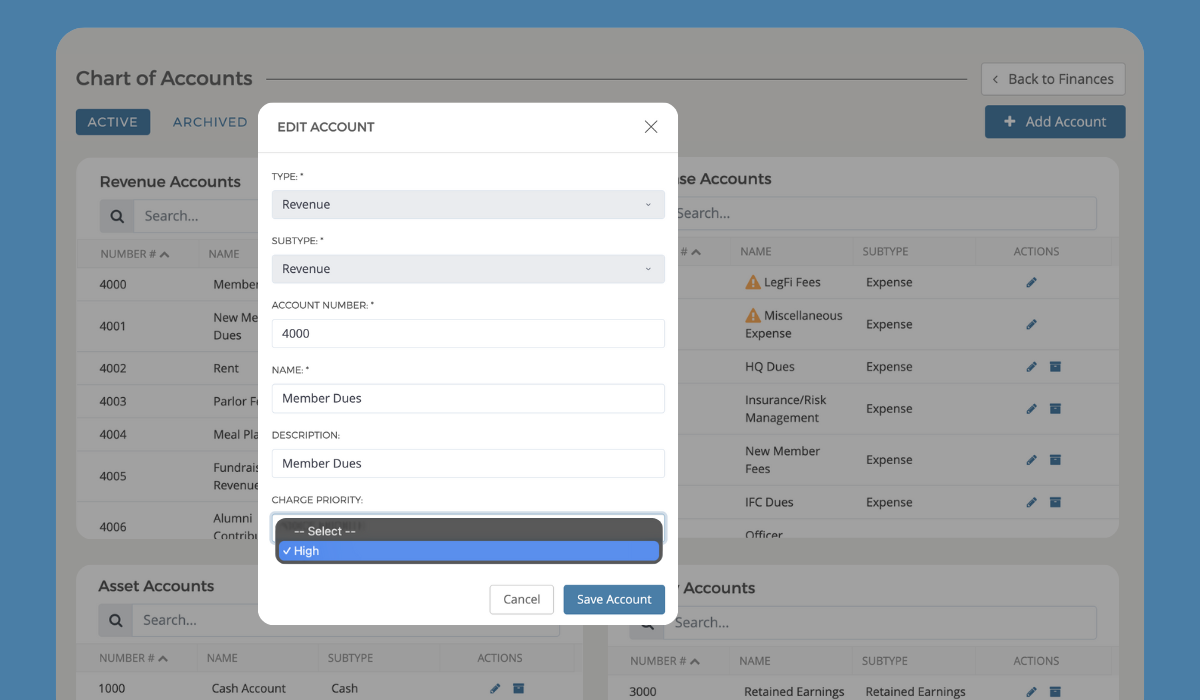Open the Subtype dropdown
Screen dimensions: 1200x700
tap(468, 268)
